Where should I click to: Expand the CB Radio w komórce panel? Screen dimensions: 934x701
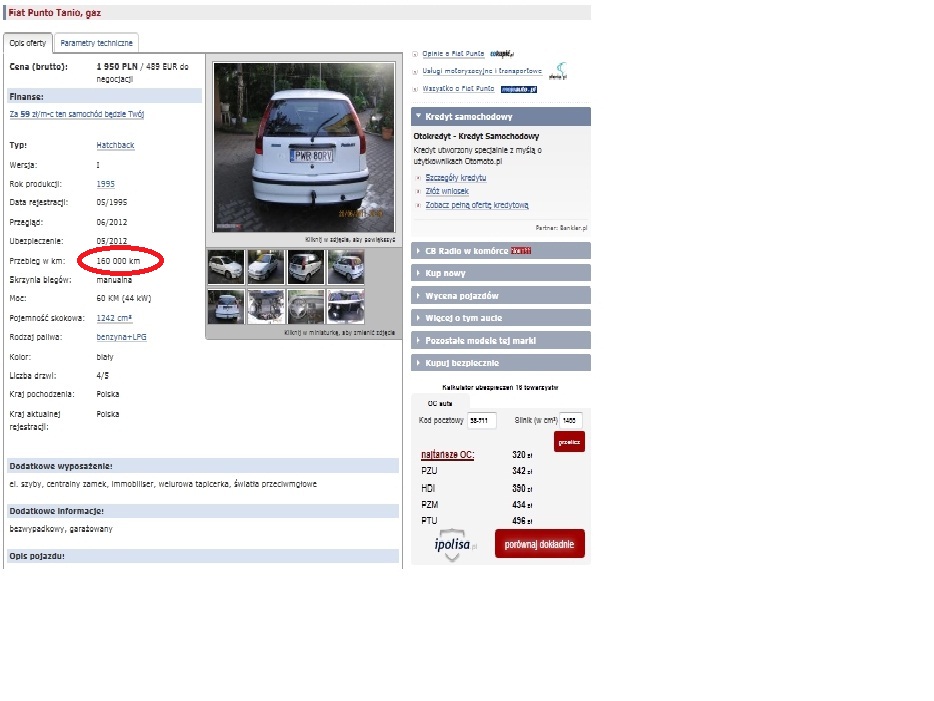point(501,251)
